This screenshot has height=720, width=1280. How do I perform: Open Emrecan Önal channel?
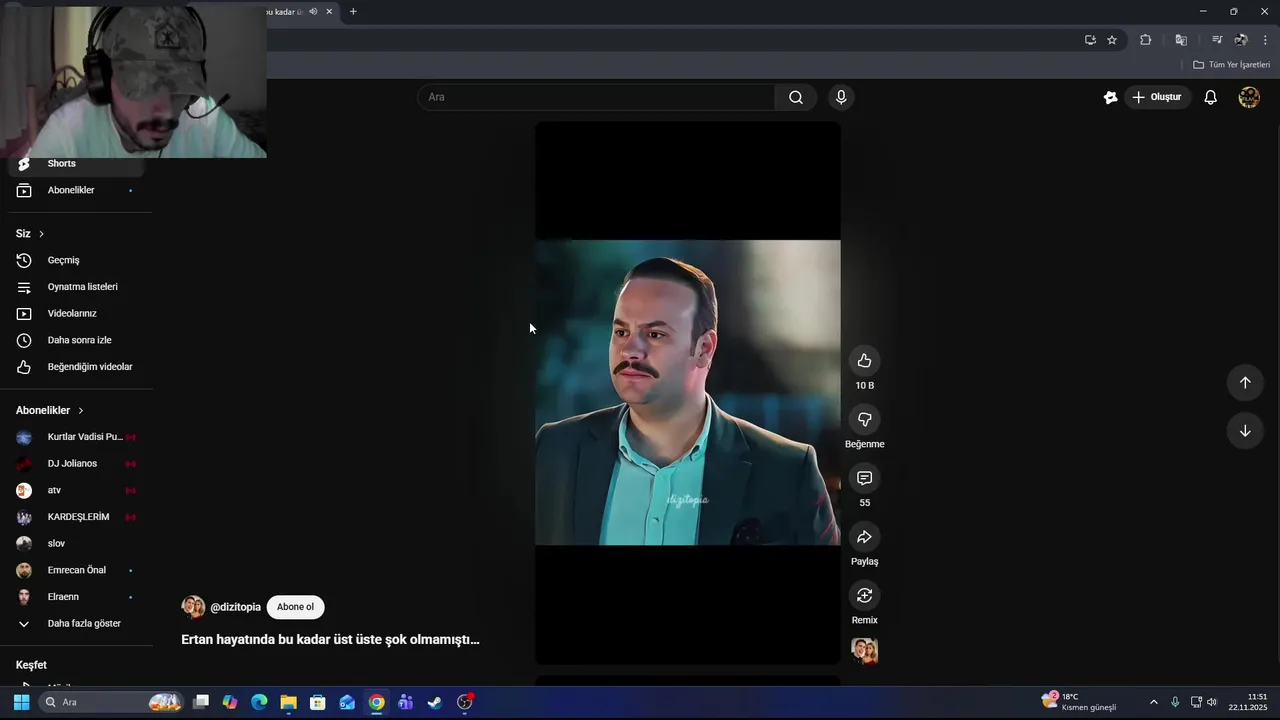click(x=76, y=570)
